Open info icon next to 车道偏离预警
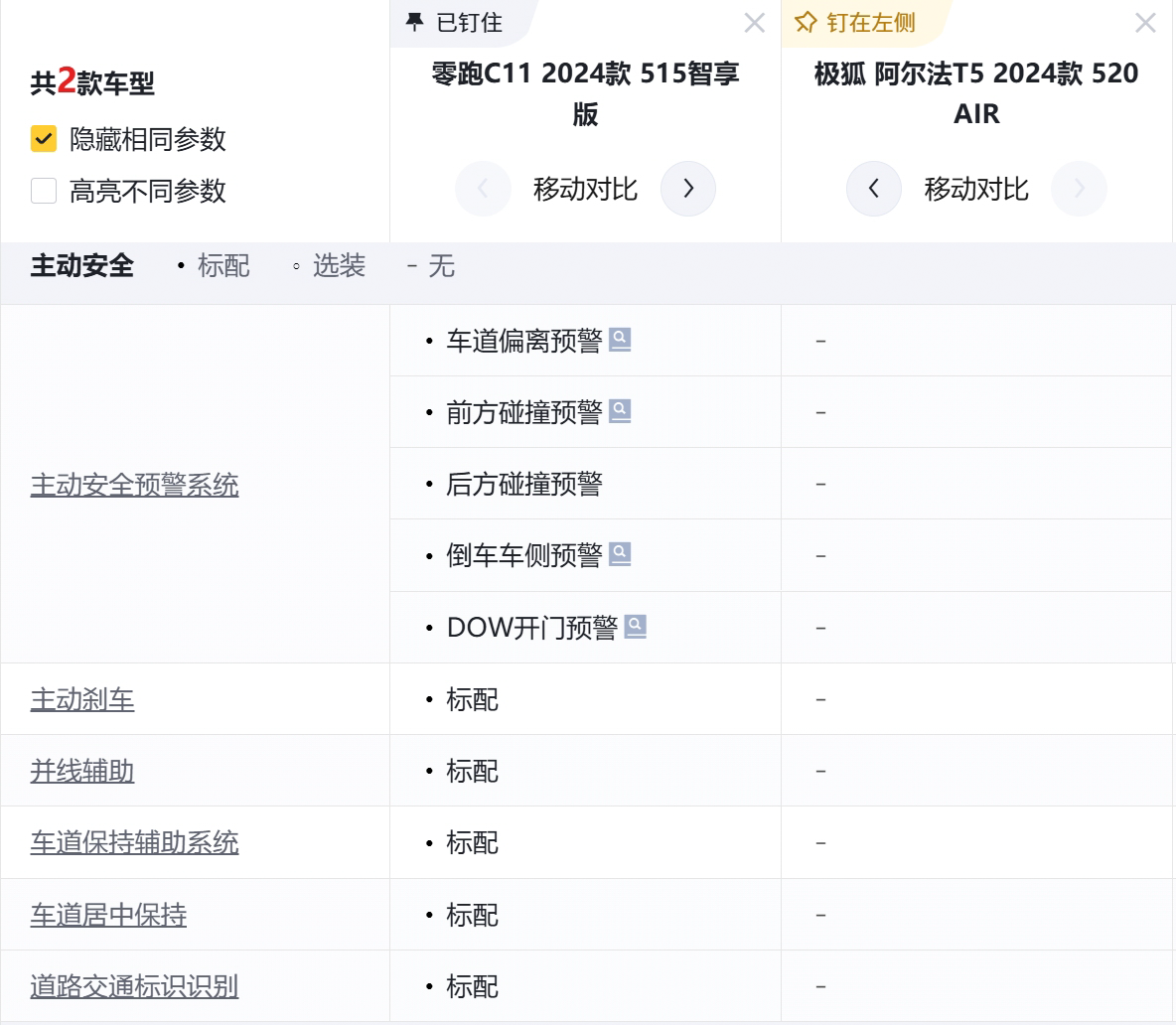The height and width of the screenshot is (1025, 1176). pyautogui.click(x=620, y=340)
